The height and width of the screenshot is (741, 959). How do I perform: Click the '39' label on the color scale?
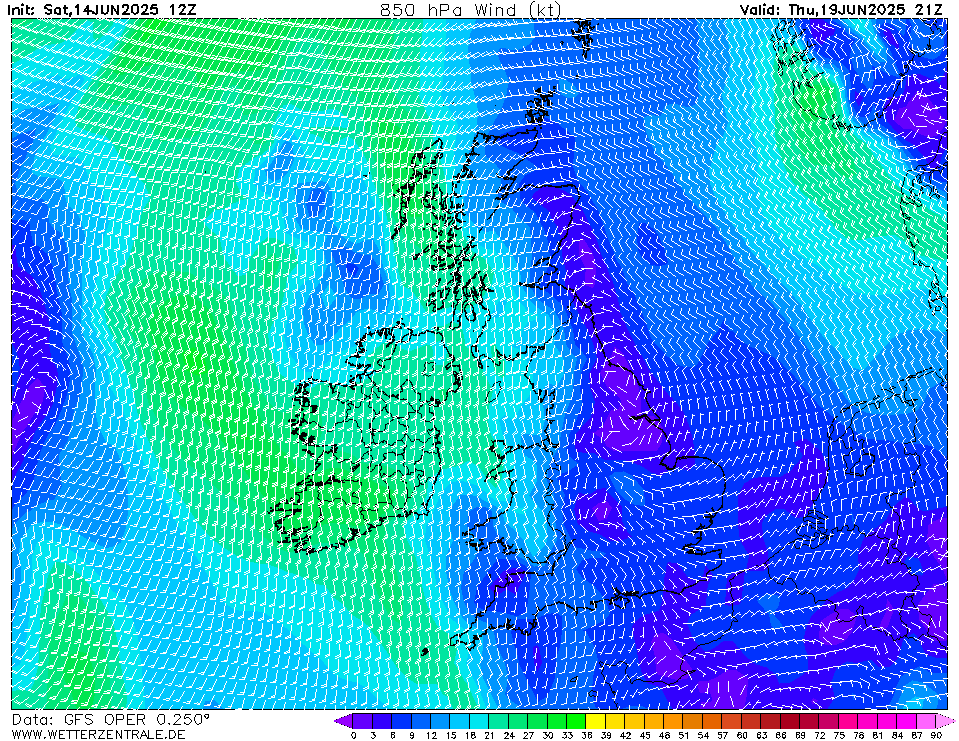pyautogui.click(x=606, y=735)
